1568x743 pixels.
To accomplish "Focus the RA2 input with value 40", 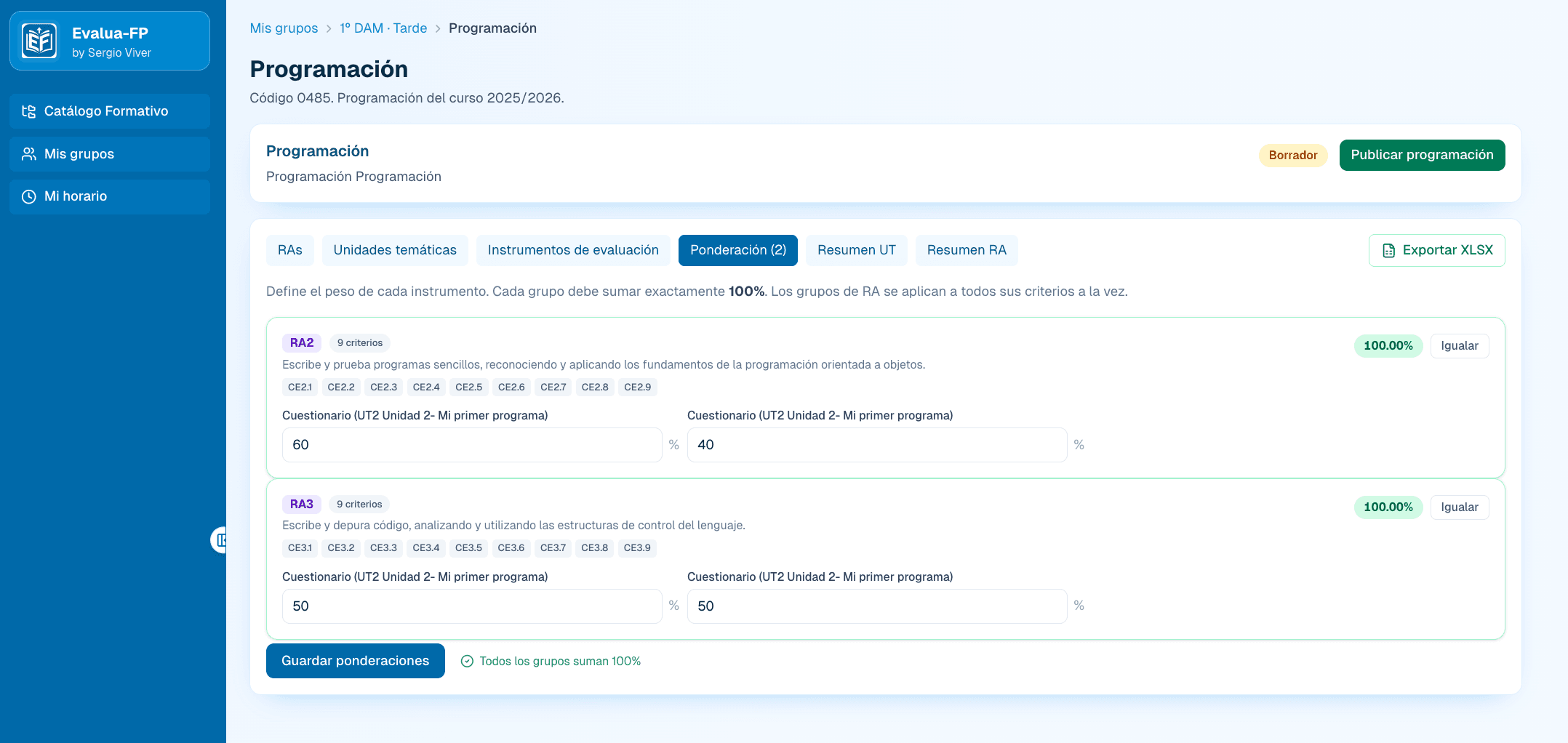I will coord(877,445).
